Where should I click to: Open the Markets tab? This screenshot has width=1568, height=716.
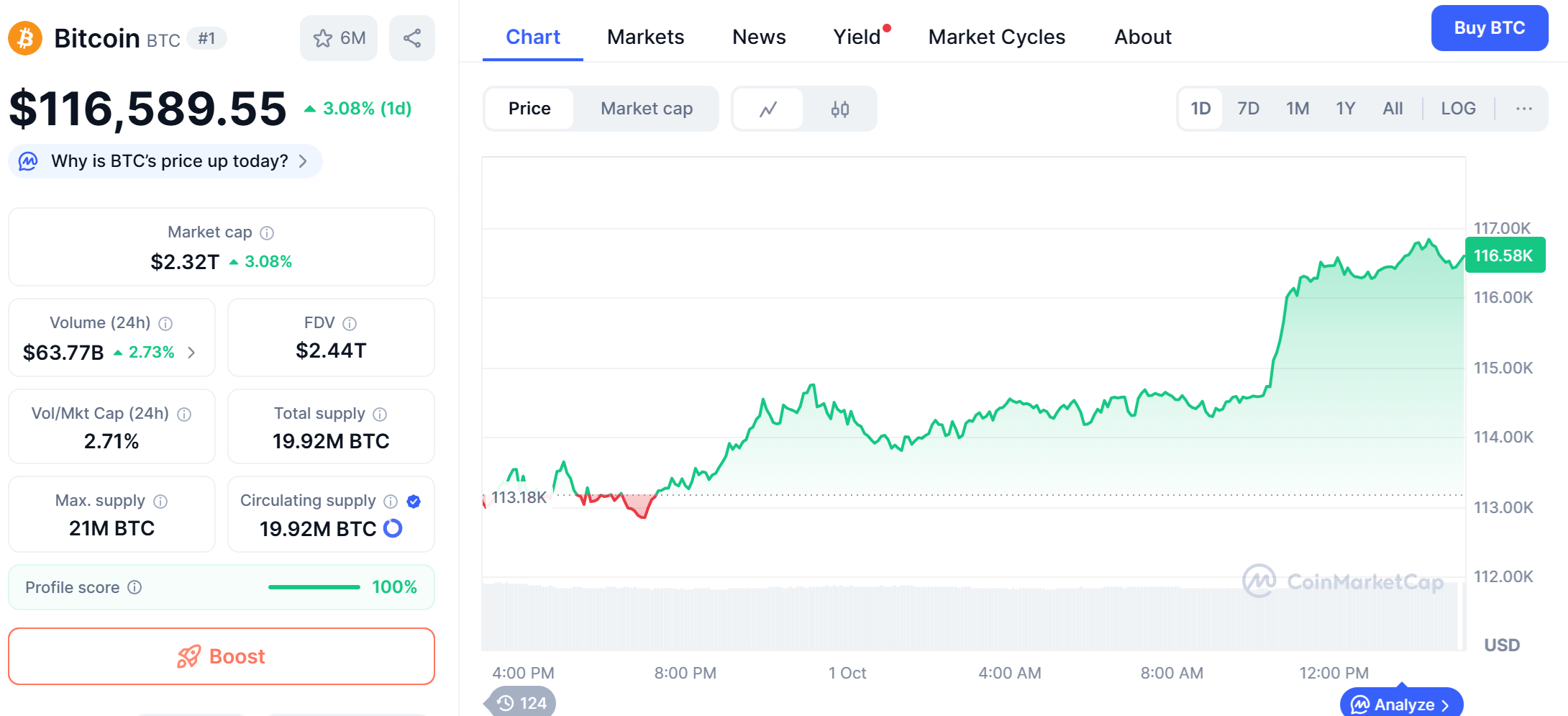(645, 37)
